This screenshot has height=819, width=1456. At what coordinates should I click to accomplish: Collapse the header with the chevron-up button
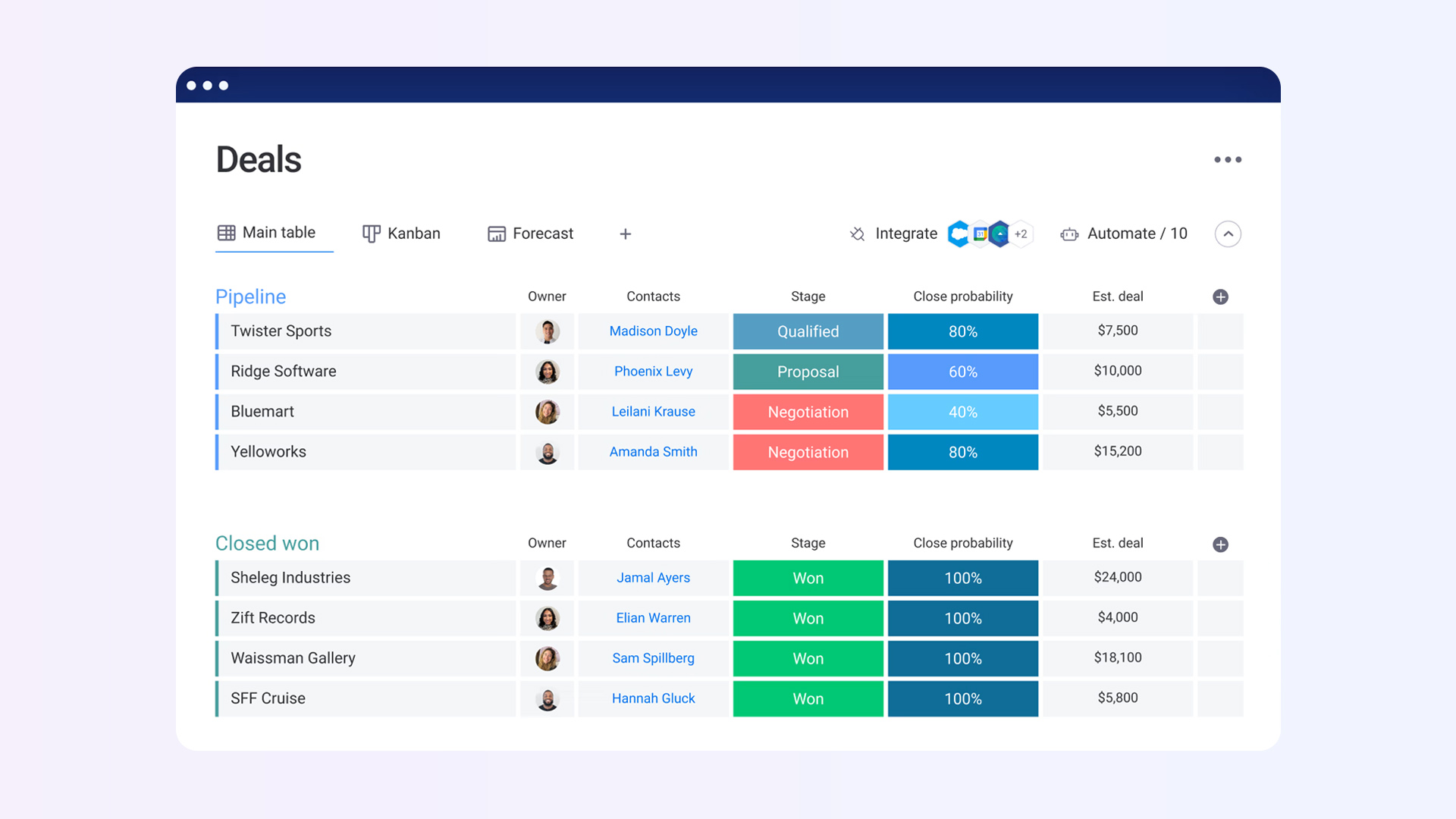pyautogui.click(x=1228, y=234)
